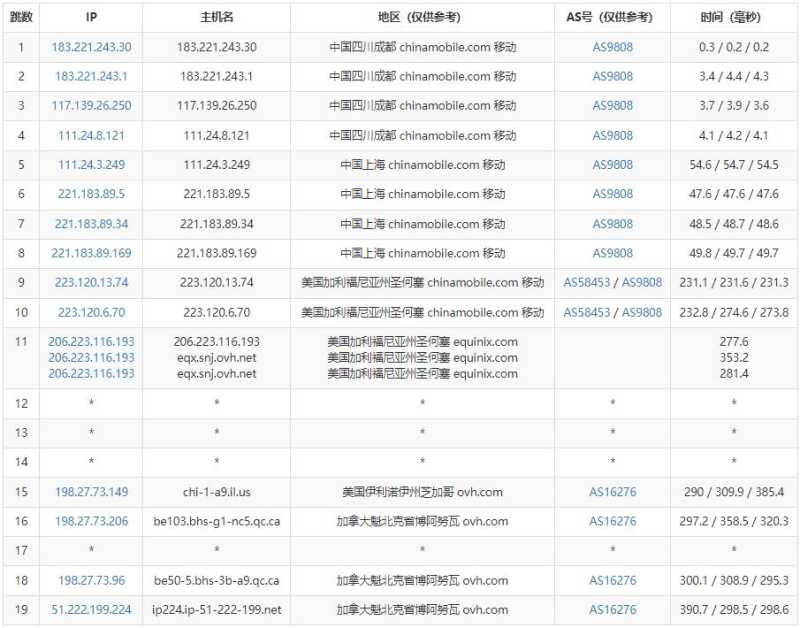Click AS16276 link in hop 19 row

(x=613, y=610)
